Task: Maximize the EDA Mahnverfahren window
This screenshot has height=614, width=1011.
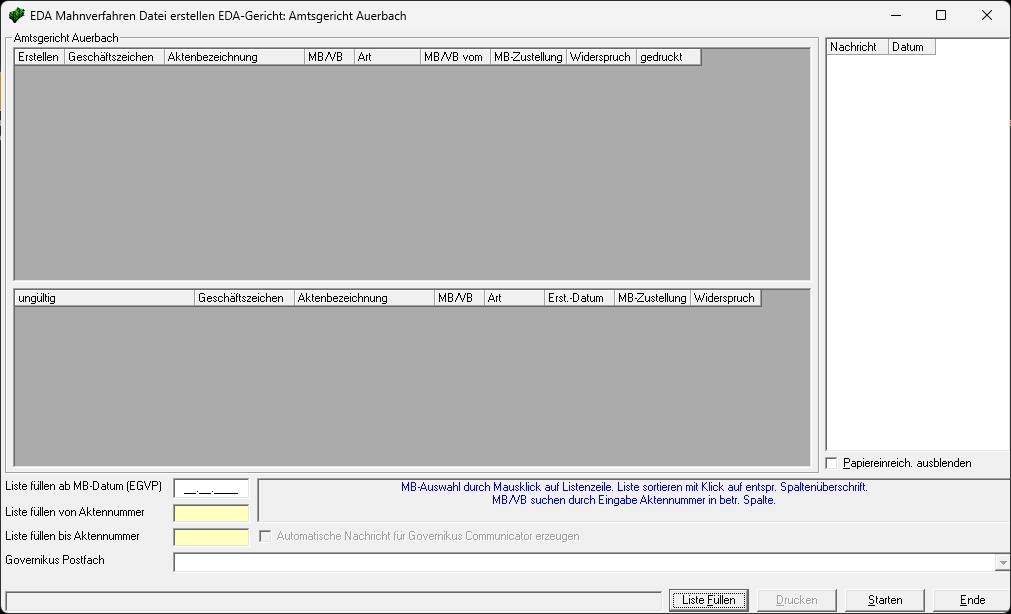Action: (940, 16)
